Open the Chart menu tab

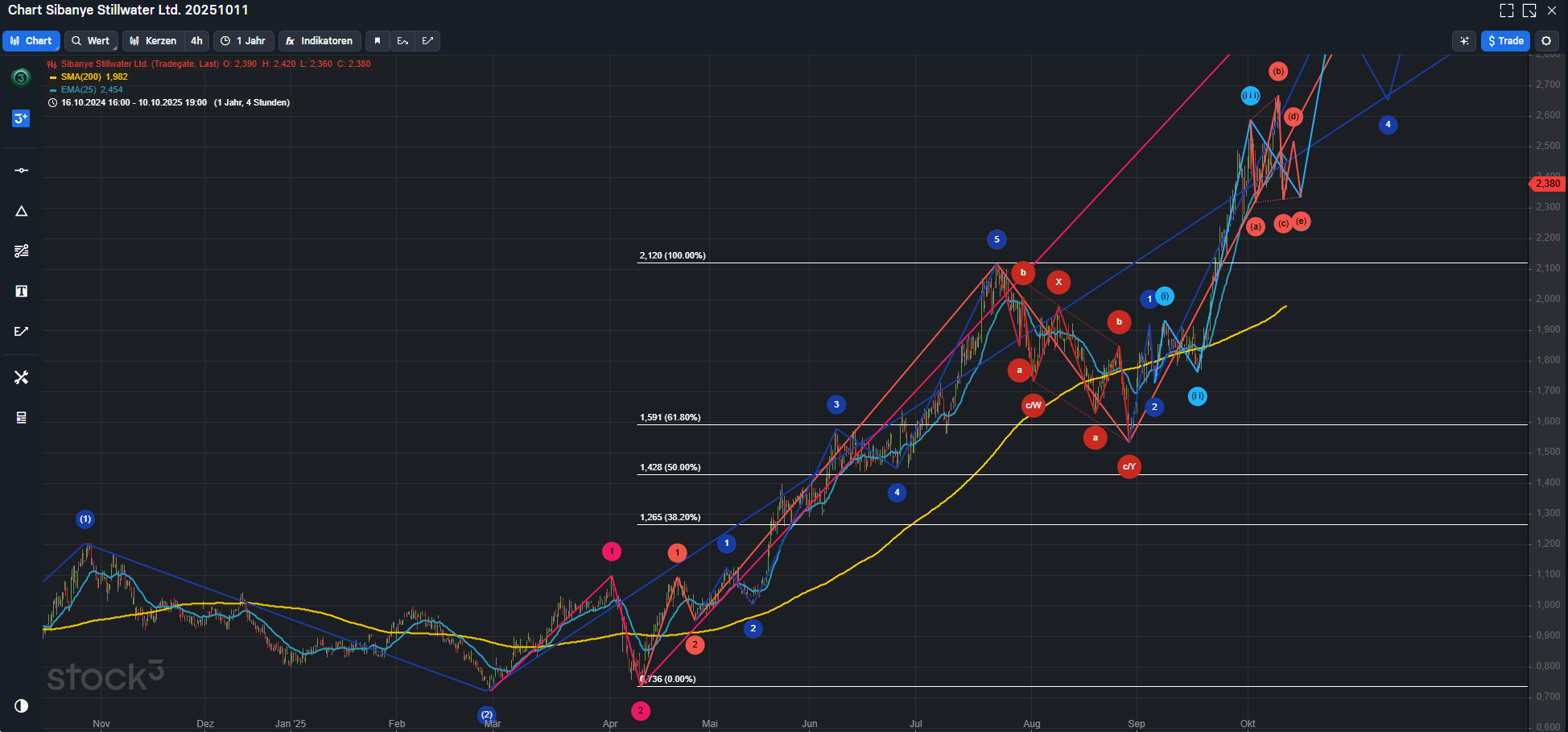31,41
